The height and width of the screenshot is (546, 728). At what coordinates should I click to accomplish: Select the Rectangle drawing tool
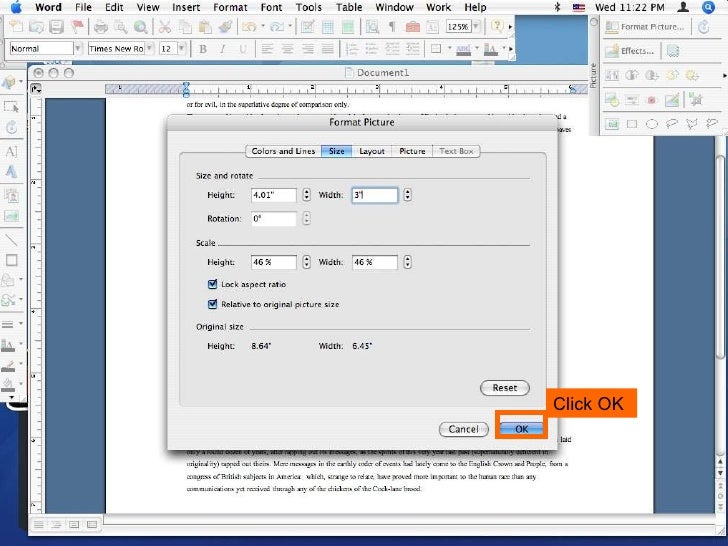(11, 260)
